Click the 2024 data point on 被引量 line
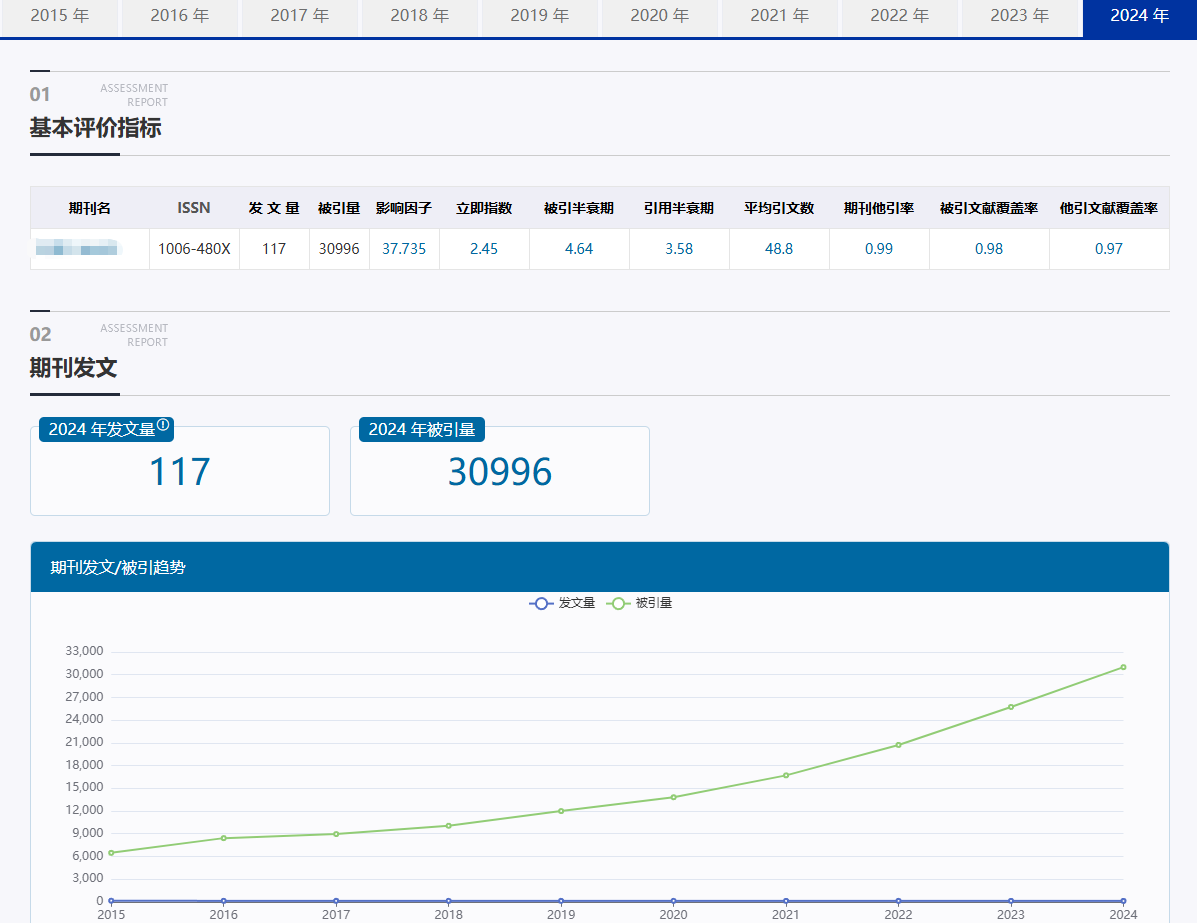1197x923 pixels. pyautogui.click(x=1123, y=667)
